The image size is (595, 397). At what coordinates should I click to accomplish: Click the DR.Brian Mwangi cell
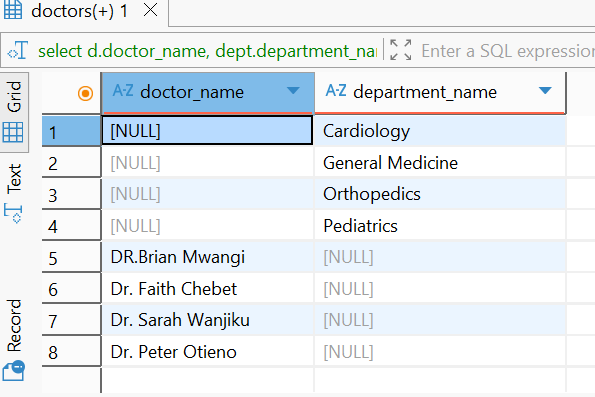[208, 257]
